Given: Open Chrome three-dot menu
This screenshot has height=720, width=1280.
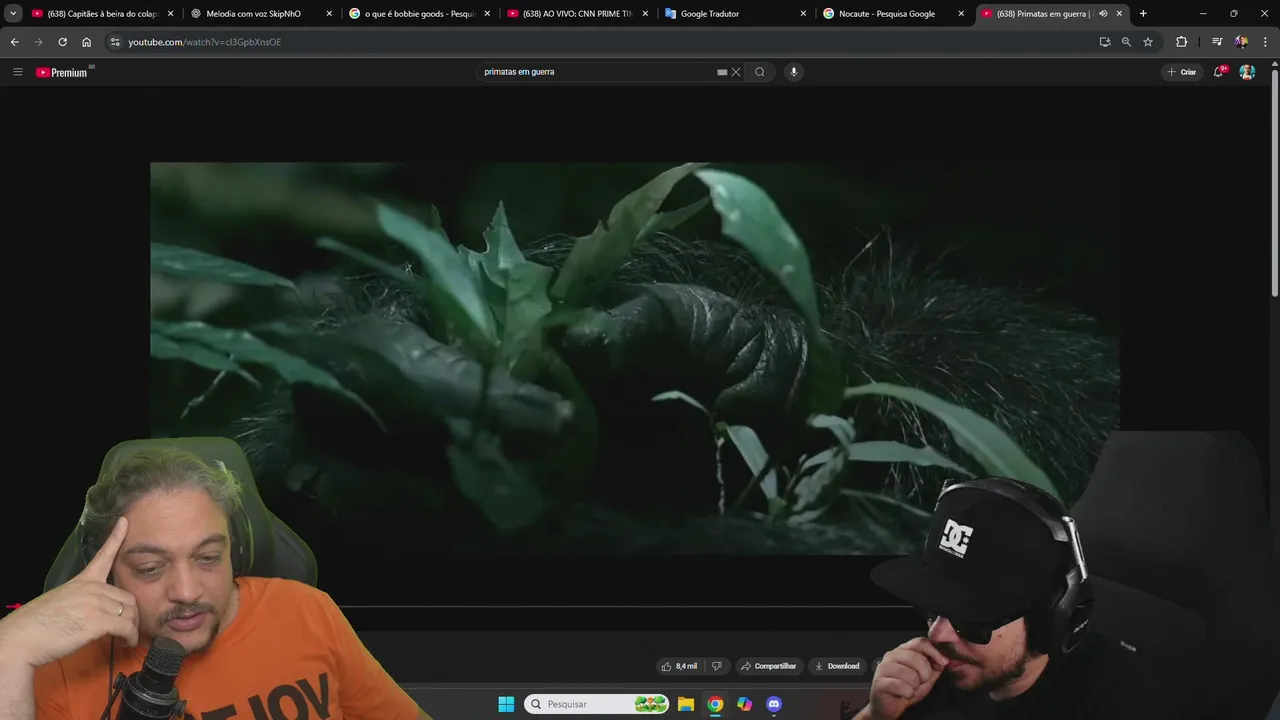Looking at the screenshot, I should click(x=1266, y=42).
